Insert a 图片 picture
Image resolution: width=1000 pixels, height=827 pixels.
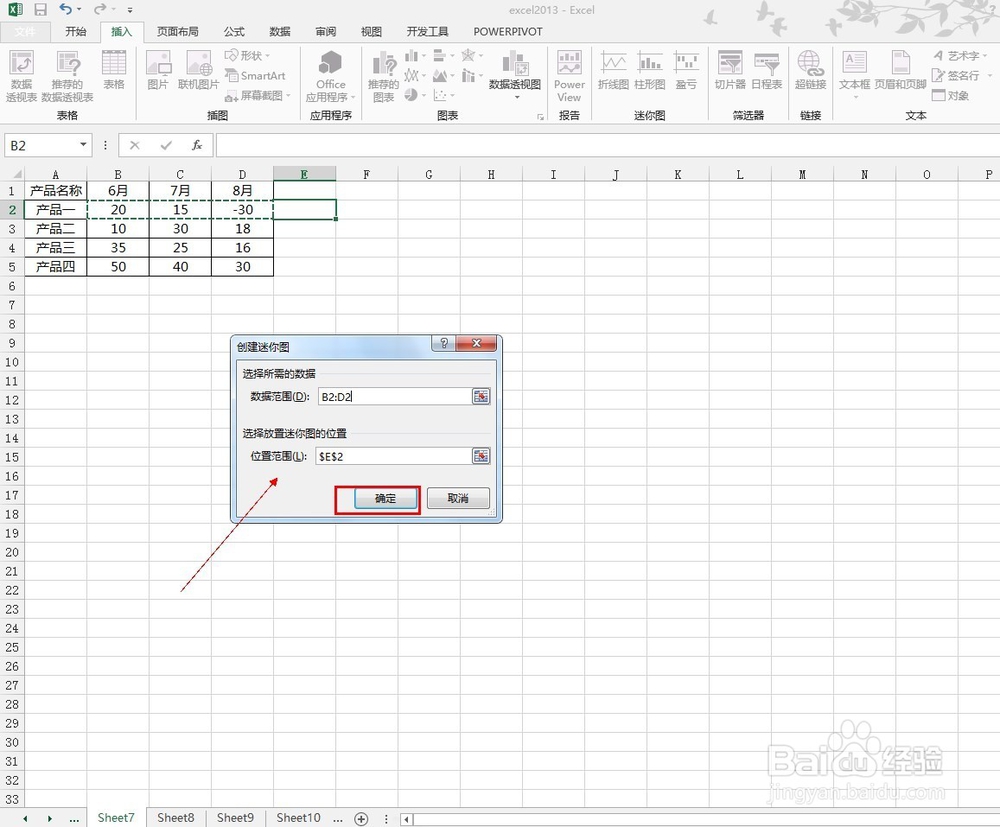click(158, 70)
